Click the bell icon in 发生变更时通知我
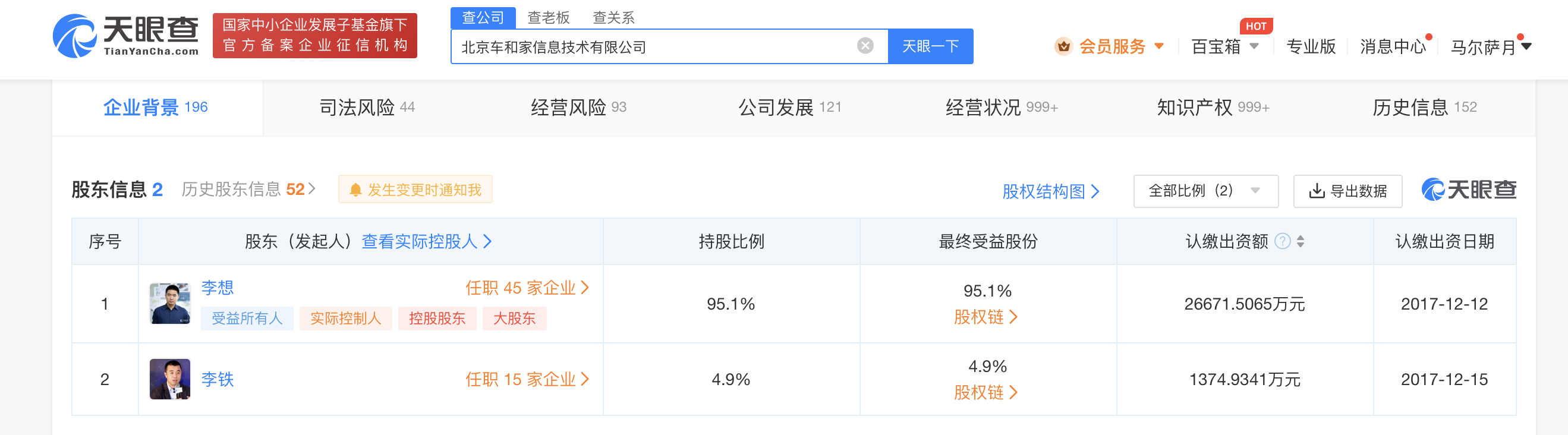This screenshot has height=435, width=1568. (355, 190)
